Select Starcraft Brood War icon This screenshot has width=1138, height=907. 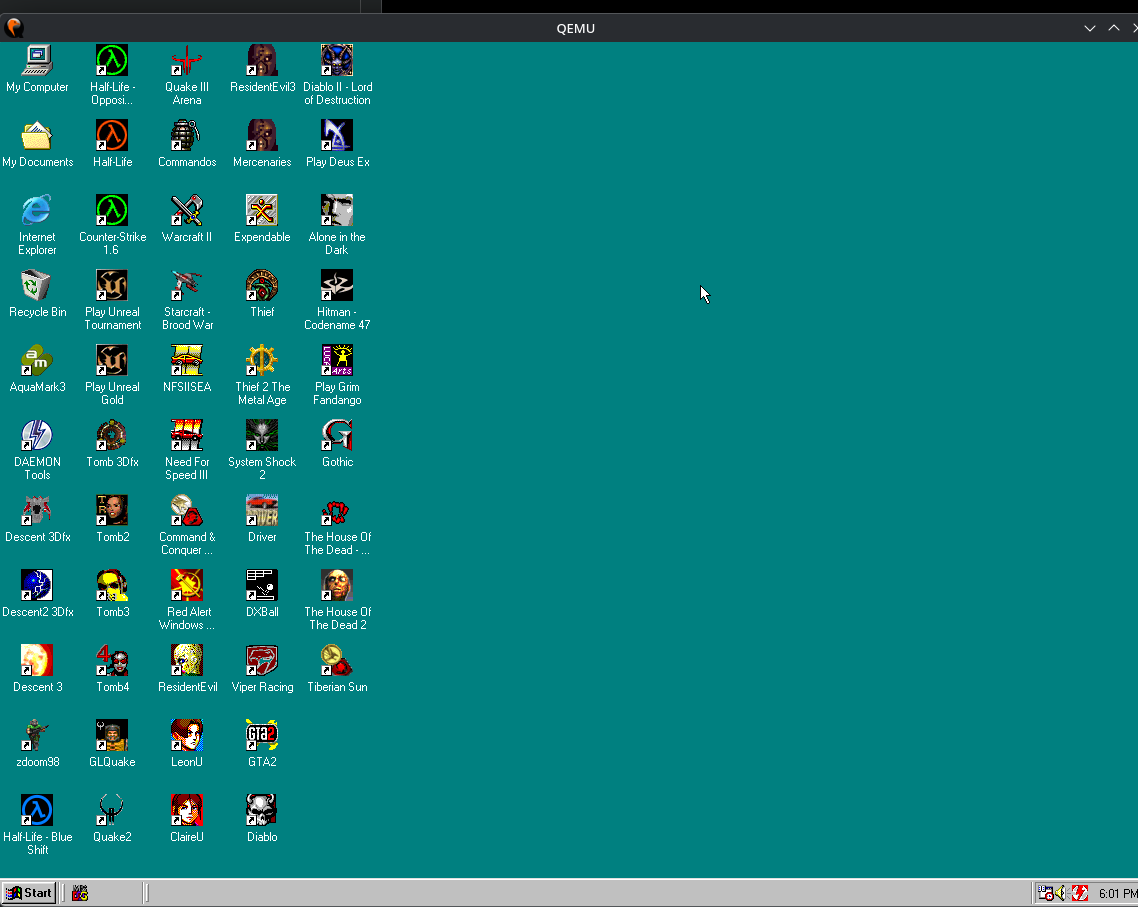click(x=187, y=285)
